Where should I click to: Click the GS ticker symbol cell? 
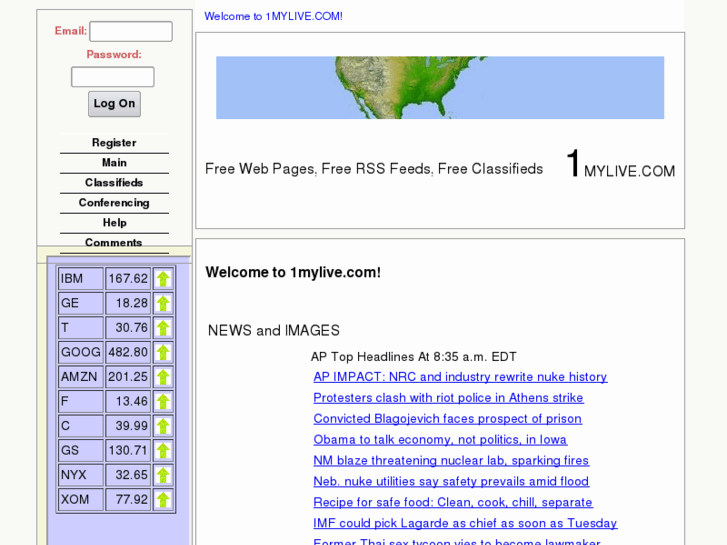click(x=81, y=451)
